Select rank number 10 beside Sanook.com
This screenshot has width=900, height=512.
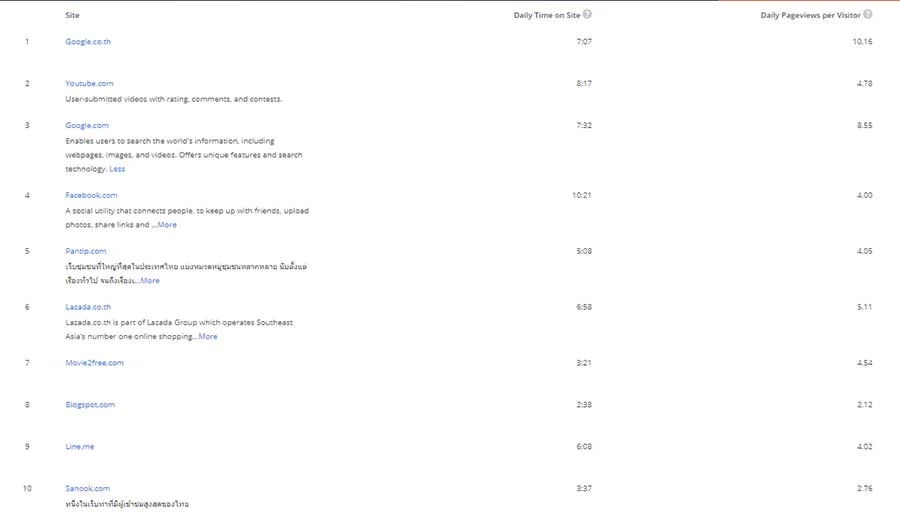(x=27, y=488)
